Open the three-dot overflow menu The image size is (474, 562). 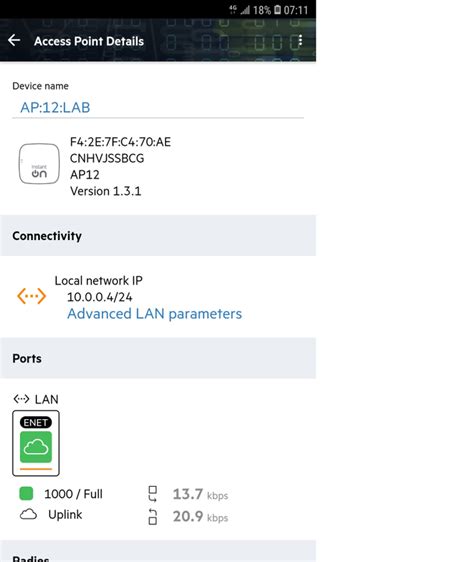(300, 41)
